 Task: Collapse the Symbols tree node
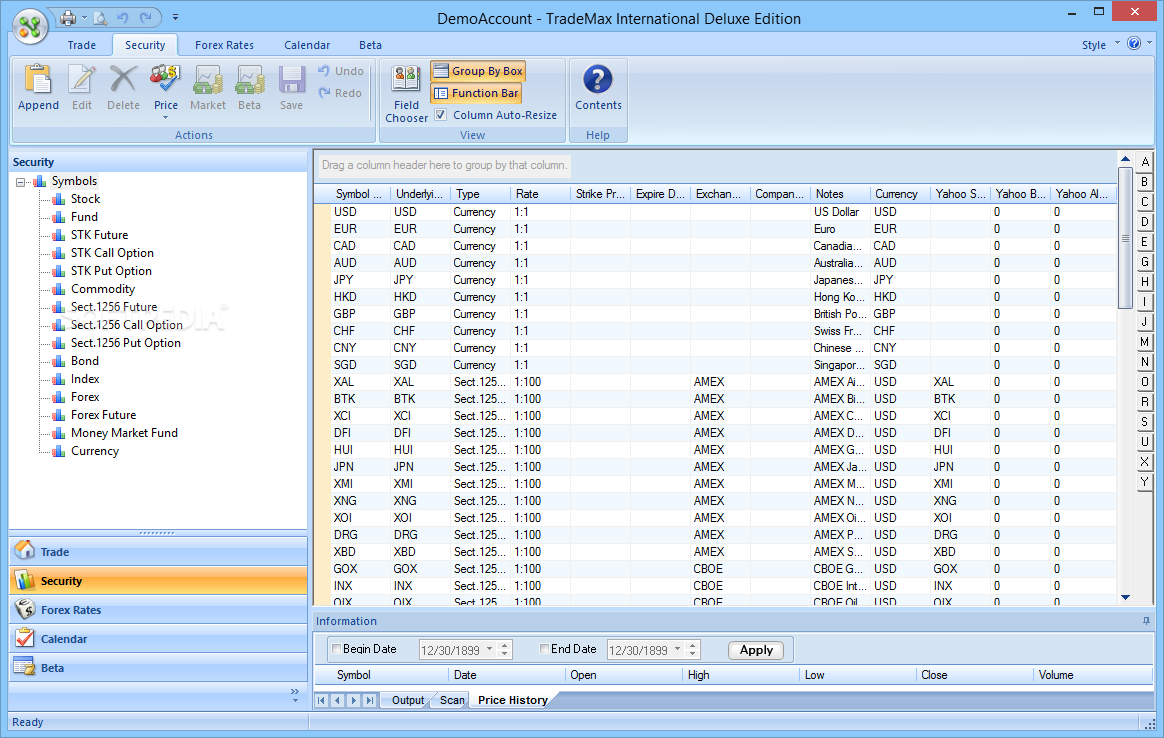click(21, 181)
